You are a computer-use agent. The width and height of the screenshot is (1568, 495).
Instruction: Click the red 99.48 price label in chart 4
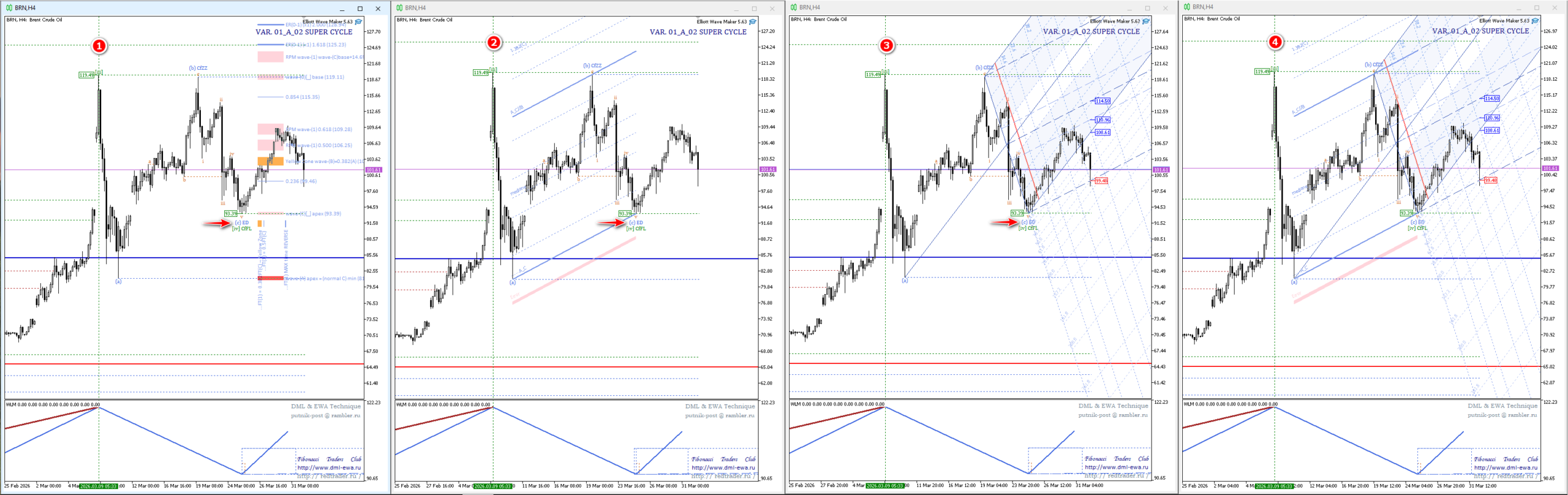[1490, 180]
